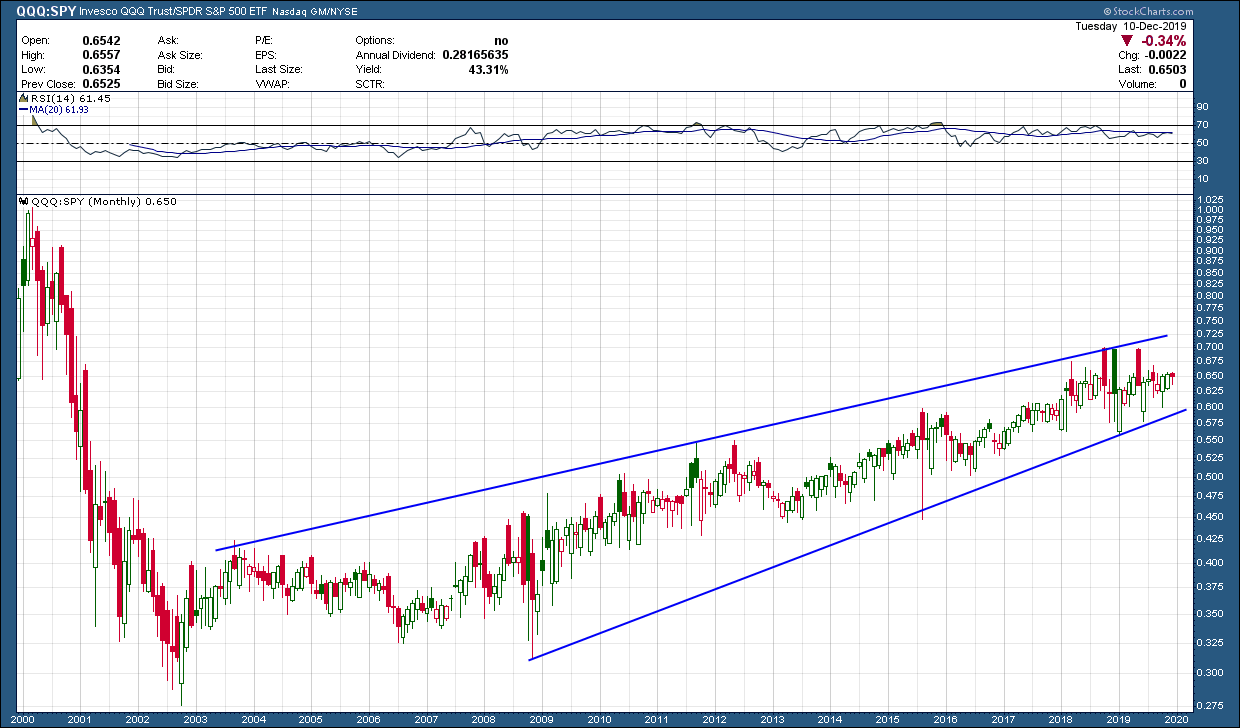Screen dimensions: 1240x728
Task: Click the Last price 0.6503
Action: (x=1166, y=71)
